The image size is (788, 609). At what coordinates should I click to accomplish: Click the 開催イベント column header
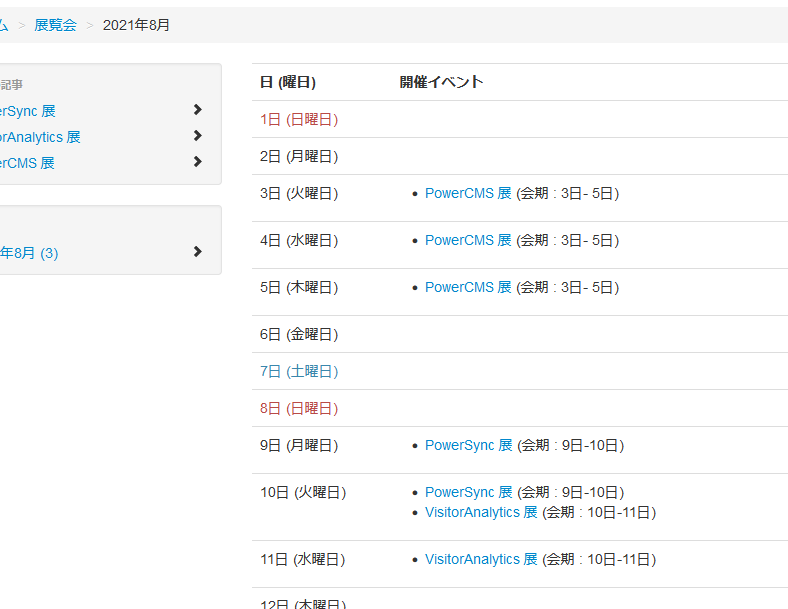[x=441, y=82]
